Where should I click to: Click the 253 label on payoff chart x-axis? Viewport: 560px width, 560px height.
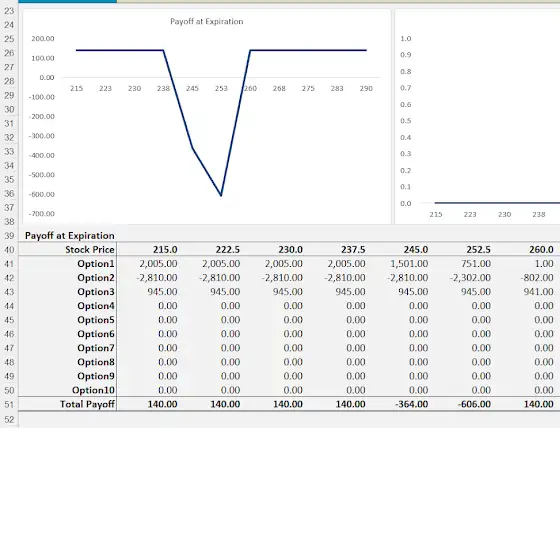(x=221, y=89)
